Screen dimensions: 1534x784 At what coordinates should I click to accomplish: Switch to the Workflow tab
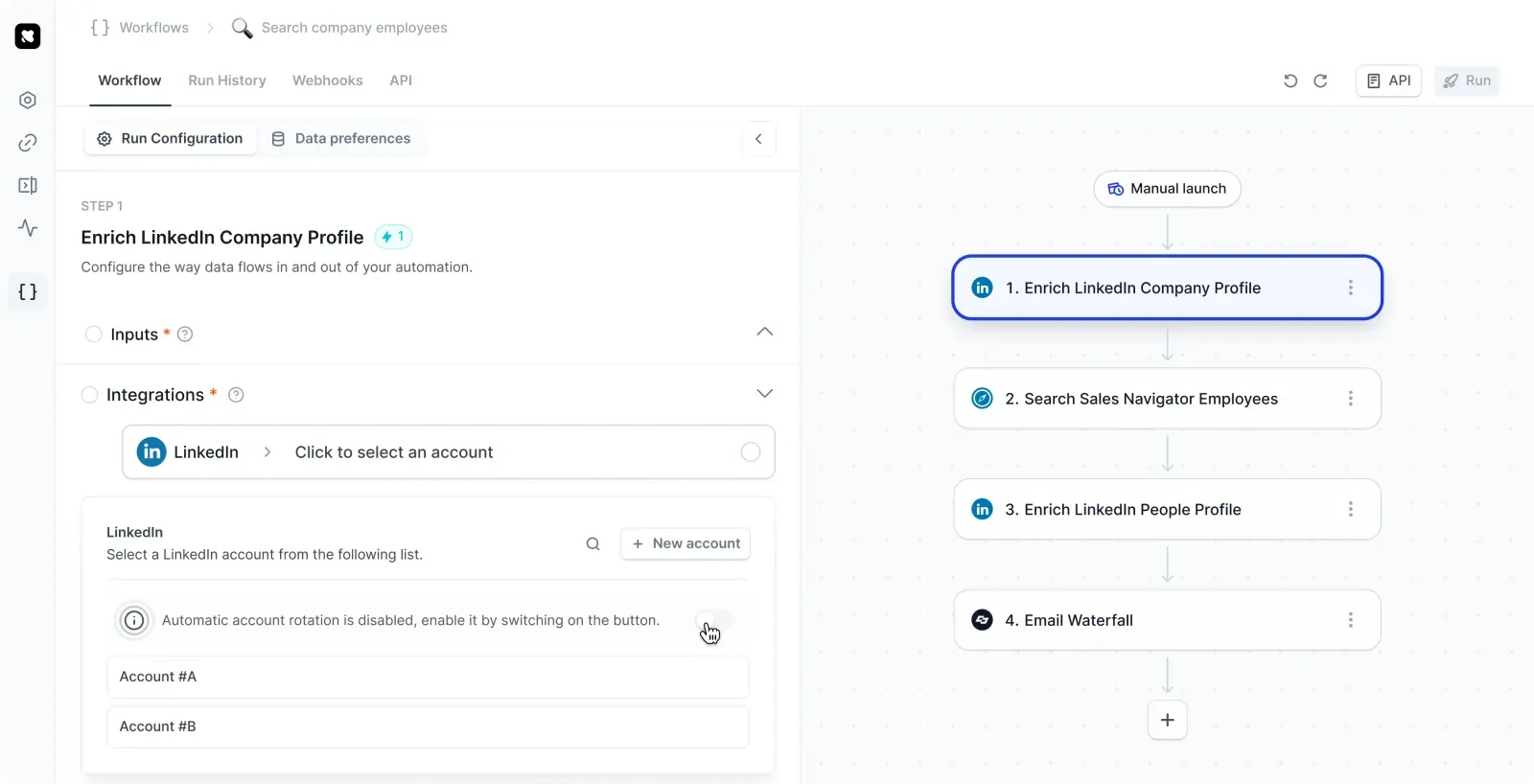click(129, 81)
